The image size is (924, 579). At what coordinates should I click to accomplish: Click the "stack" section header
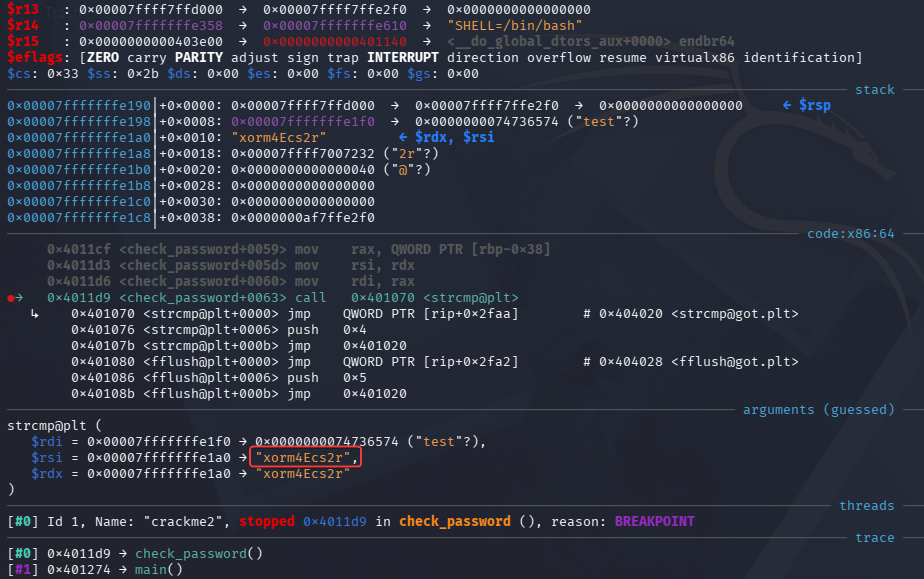tap(874, 90)
